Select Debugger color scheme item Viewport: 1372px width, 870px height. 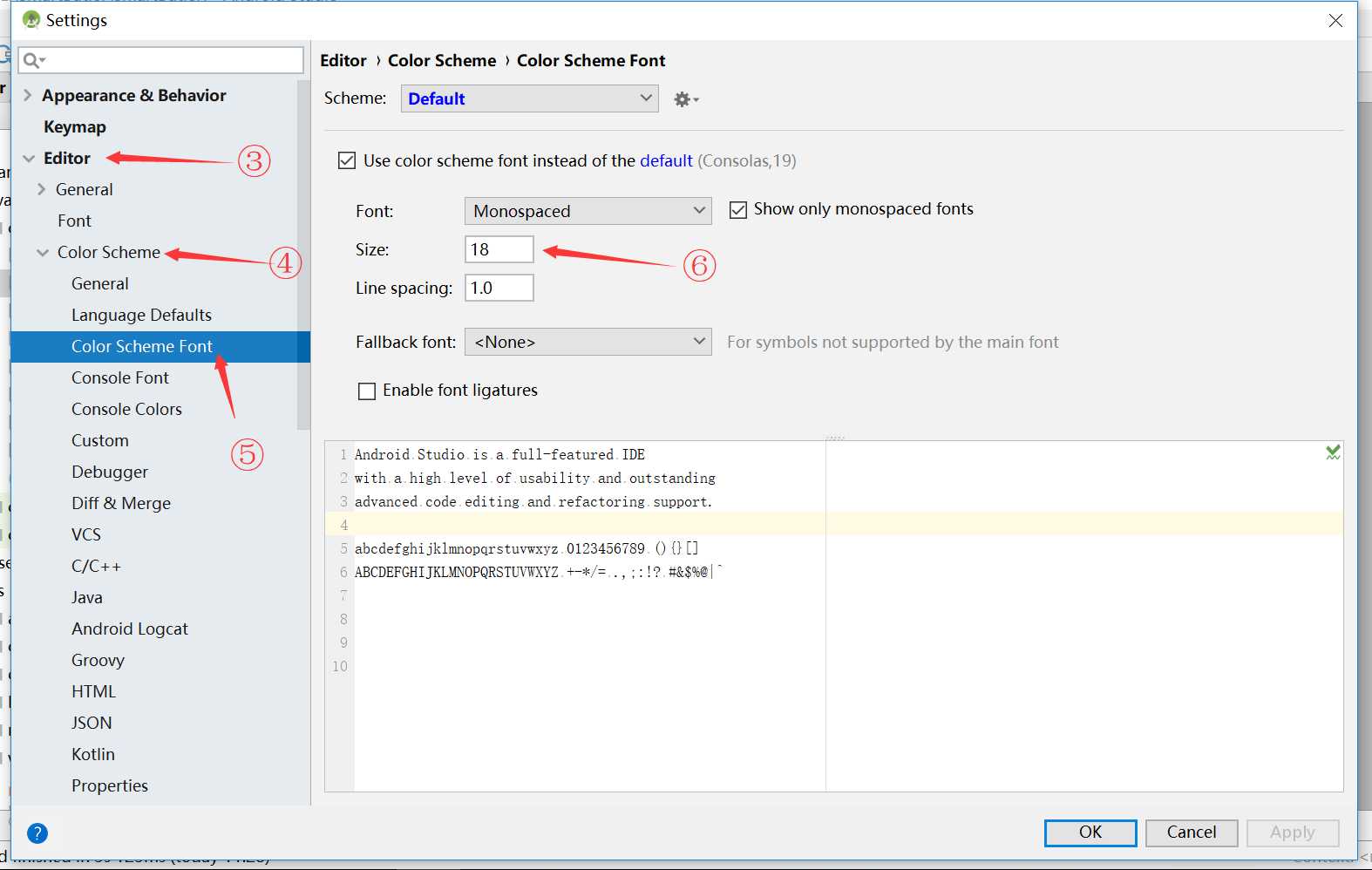click(110, 472)
